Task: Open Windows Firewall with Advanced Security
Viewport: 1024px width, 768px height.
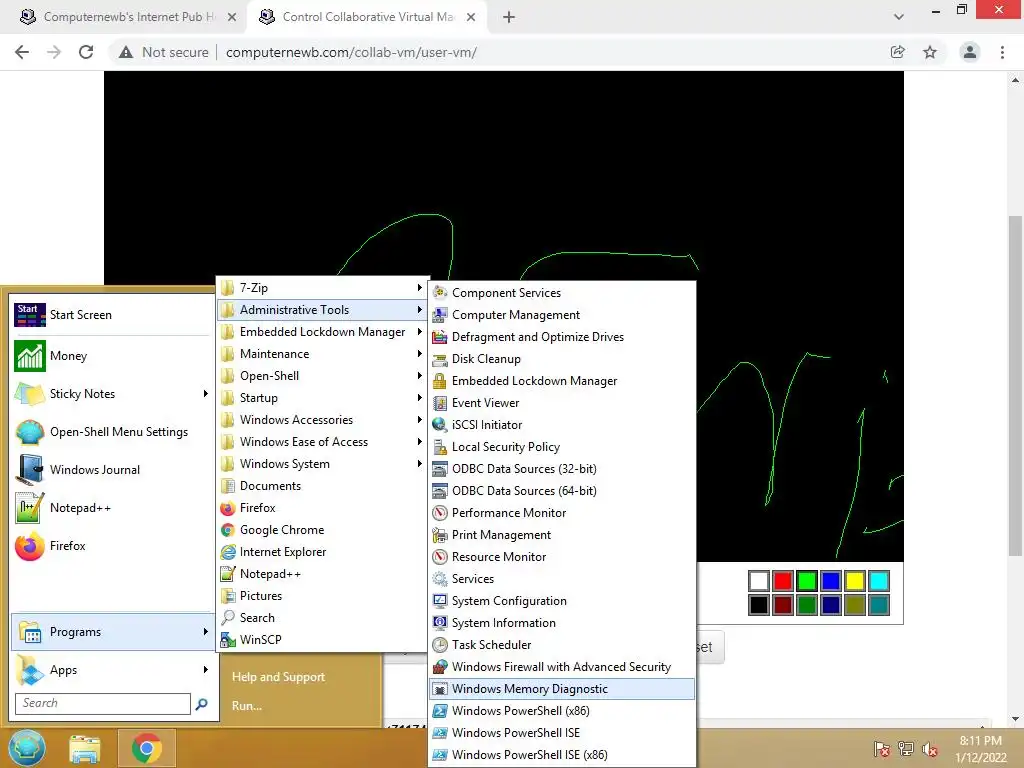Action: coord(562,667)
